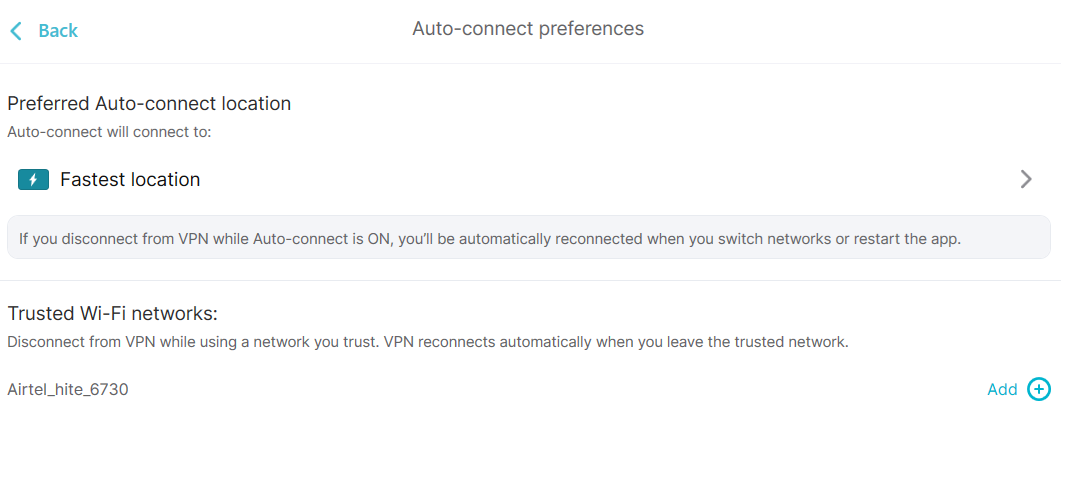Expand Fastest location with the right chevron

1026,180
